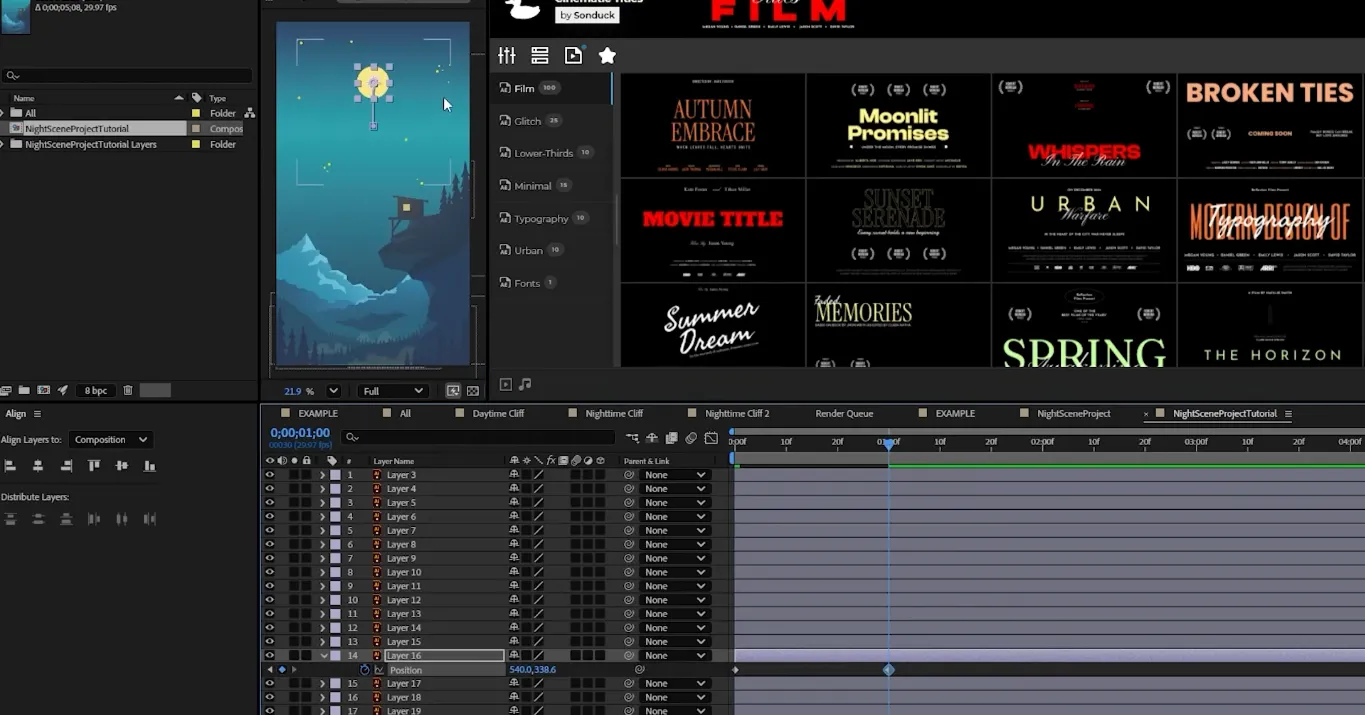The height and width of the screenshot is (715, 1365).
Task: Click the filter sliders icon in template panel
Action: point(507,55)
